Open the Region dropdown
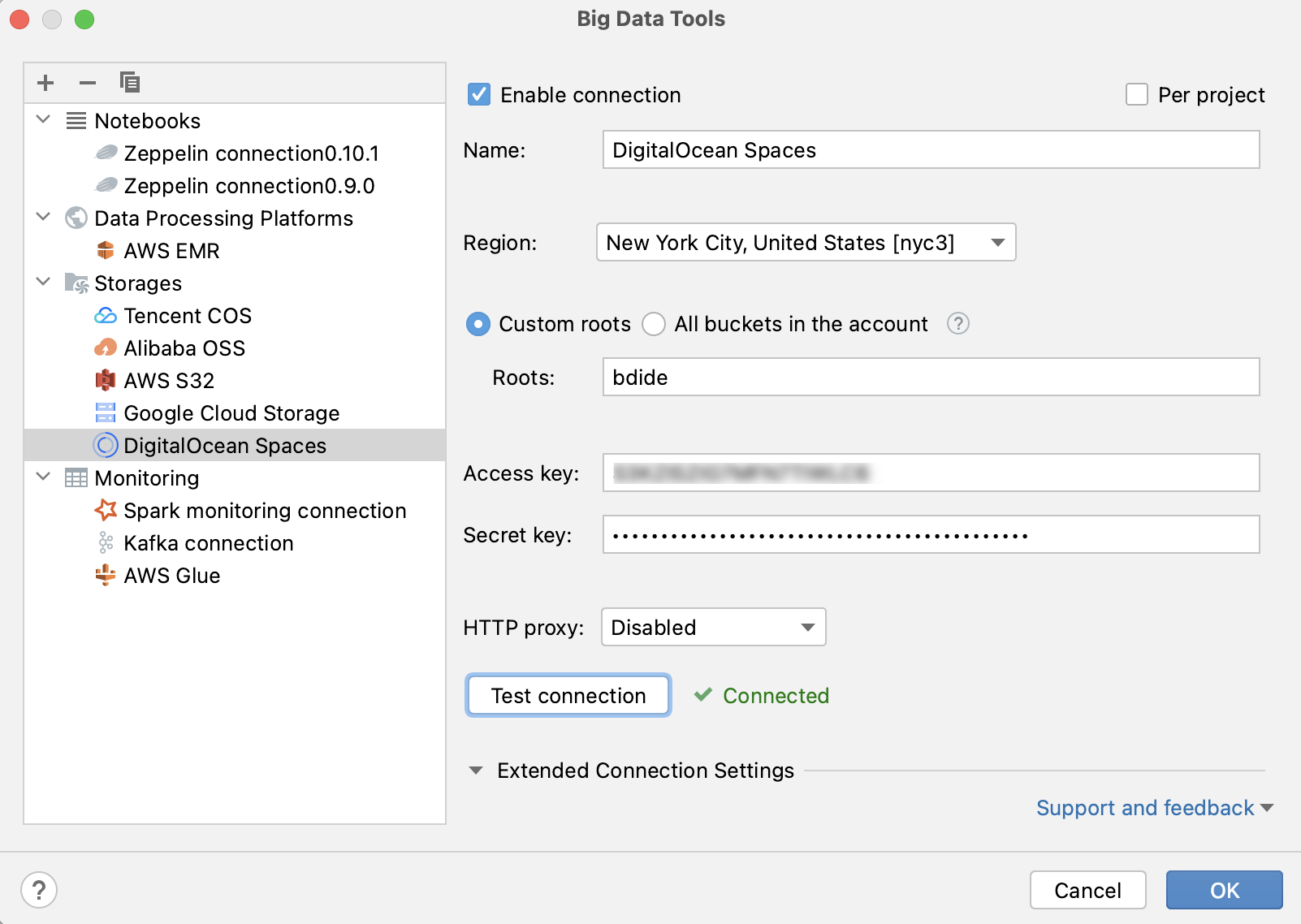Screen dimensions: 1301x924 [x=997, y=242]
